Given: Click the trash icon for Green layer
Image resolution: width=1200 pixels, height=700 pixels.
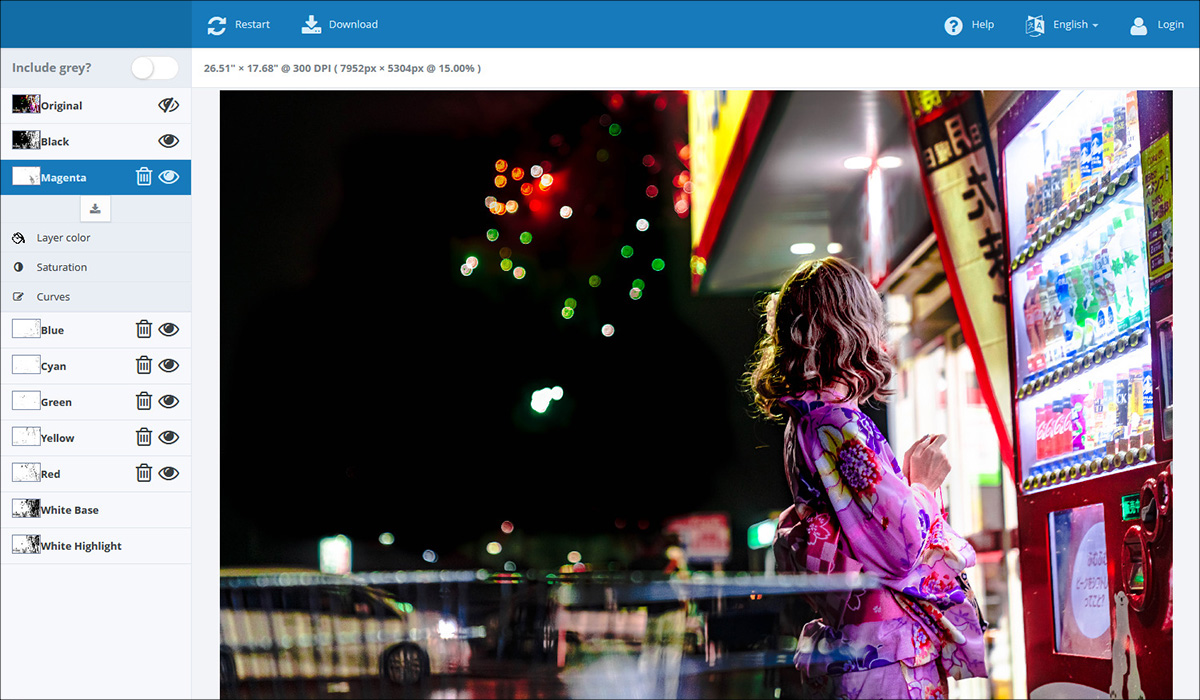Looking at the screenshot, I should (x=144, y=402).
